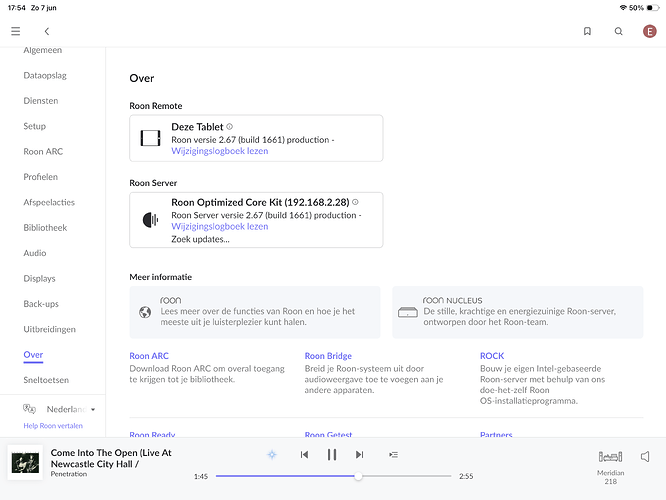Image resolution: width=666 pixels, height=500 pixels.
Task: Open Back-ups settings
Action: [41, 304]
